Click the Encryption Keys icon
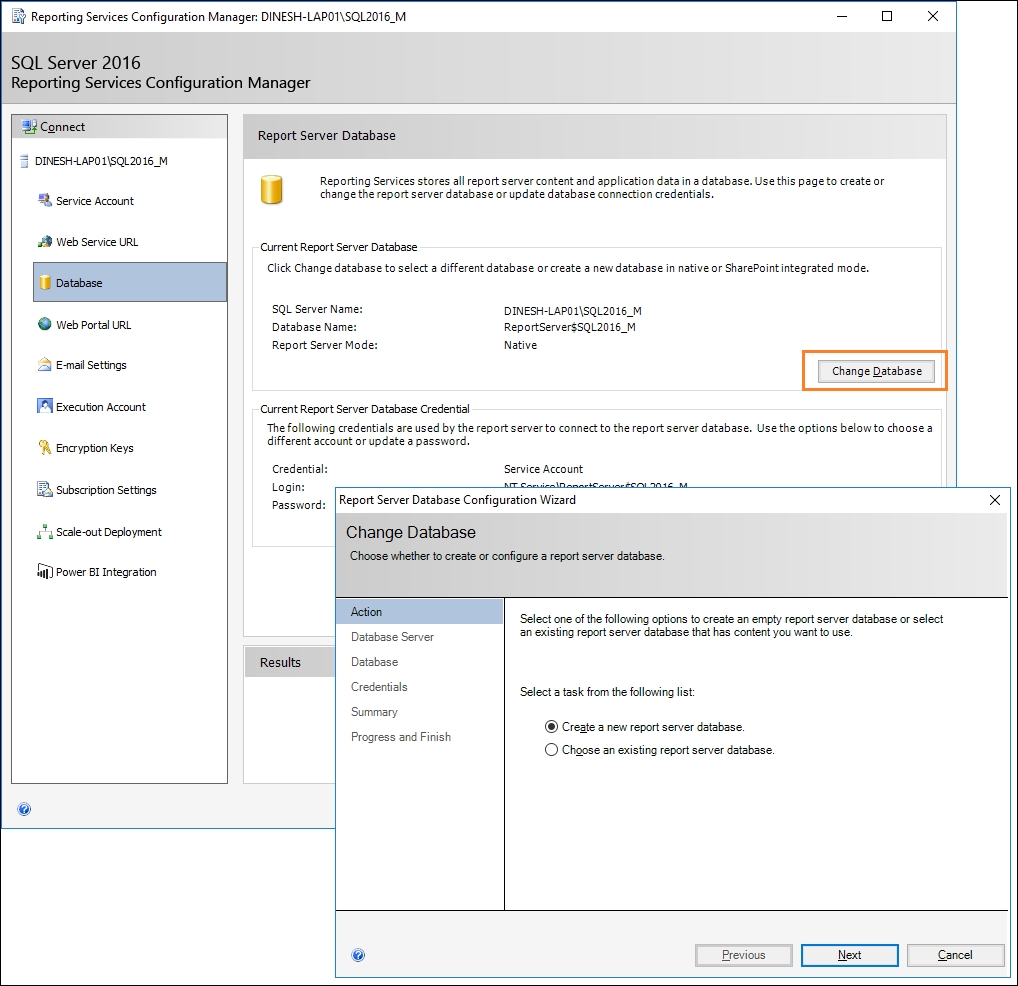Screen dimensions: 1018x986 [x=44, y=447]
